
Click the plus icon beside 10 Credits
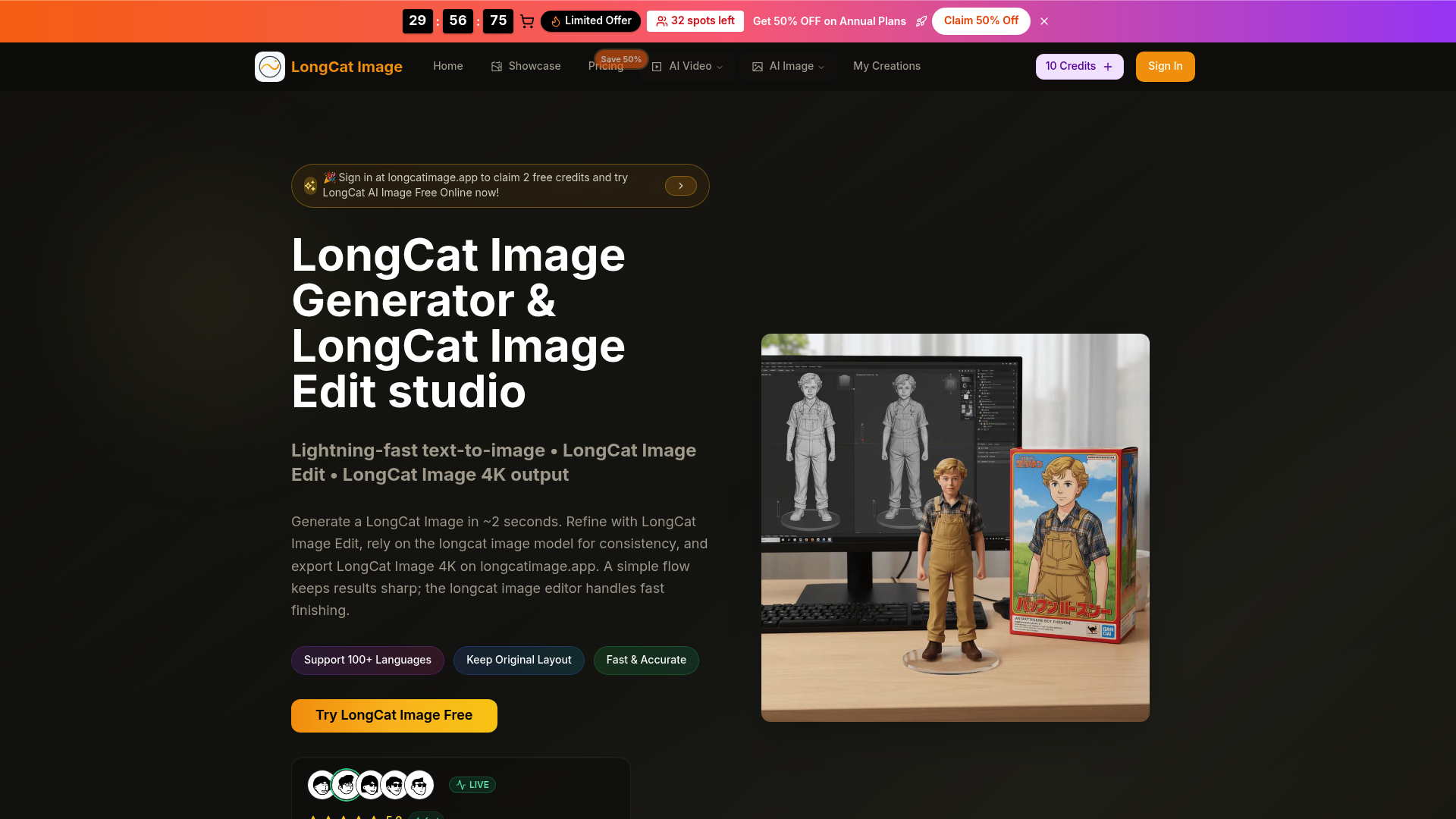click(x=1107, y=67)
